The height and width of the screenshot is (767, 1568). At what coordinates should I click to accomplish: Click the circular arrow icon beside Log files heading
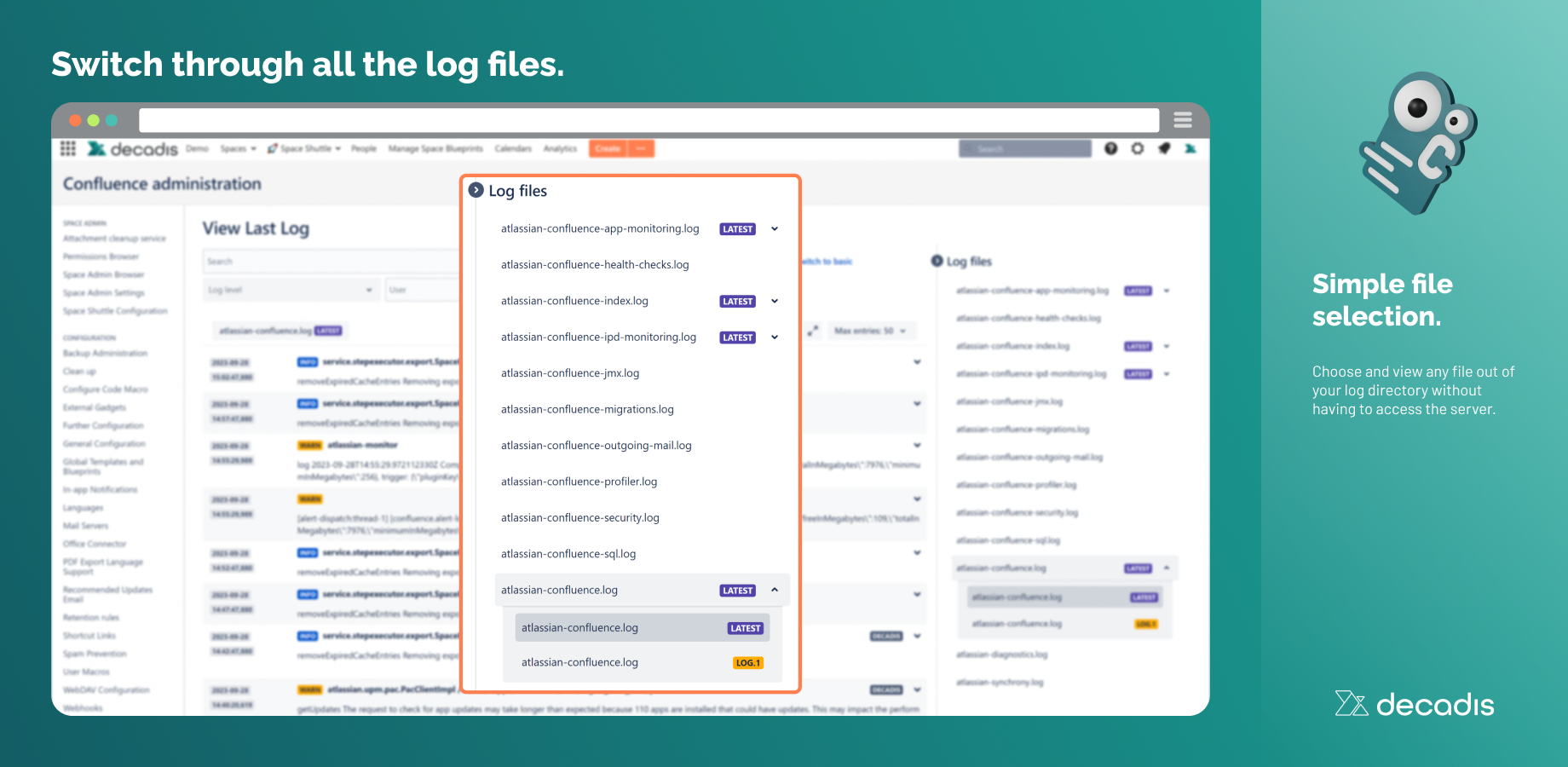(x=476, y=190)
